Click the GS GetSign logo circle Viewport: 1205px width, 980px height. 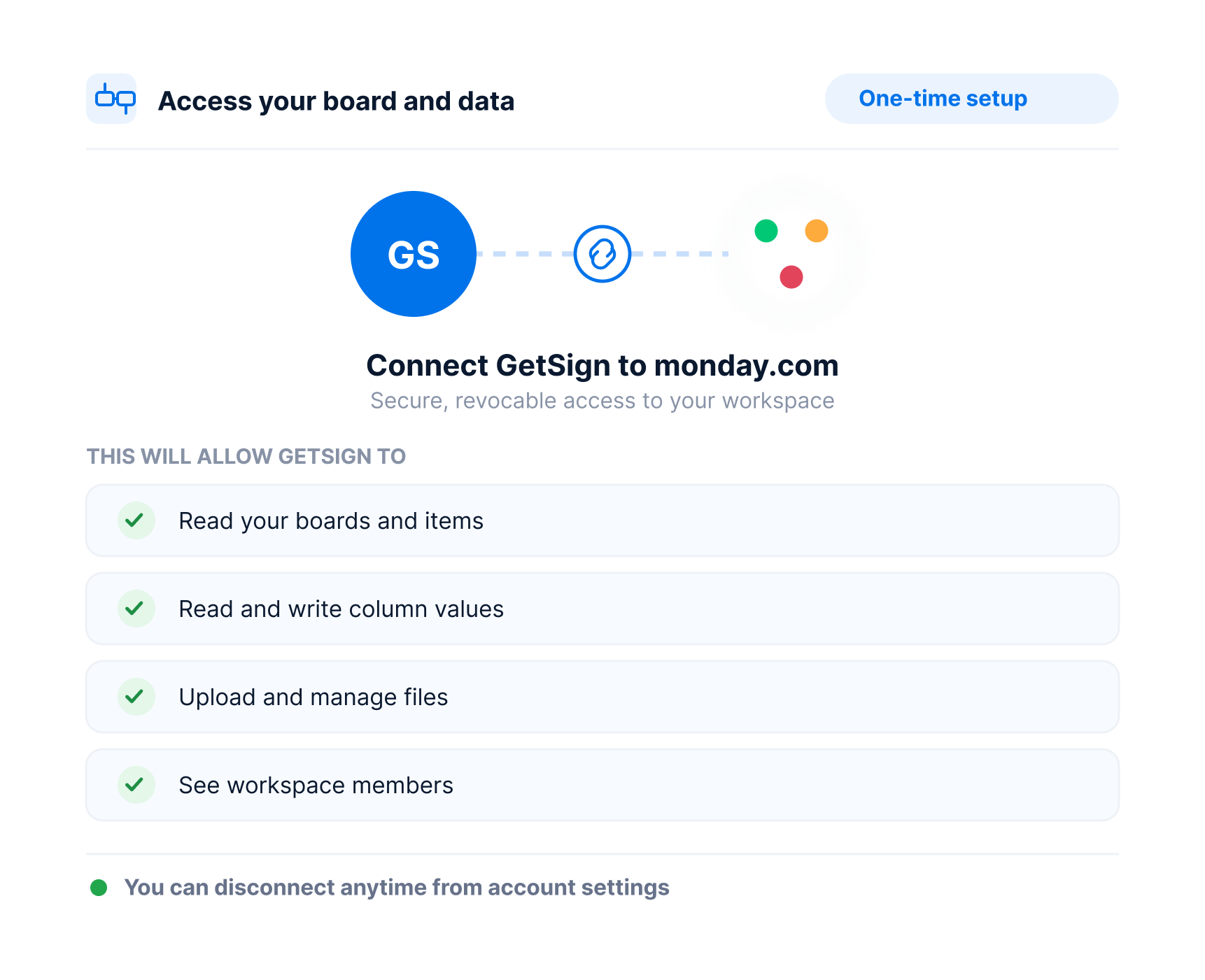click(414, 254)
